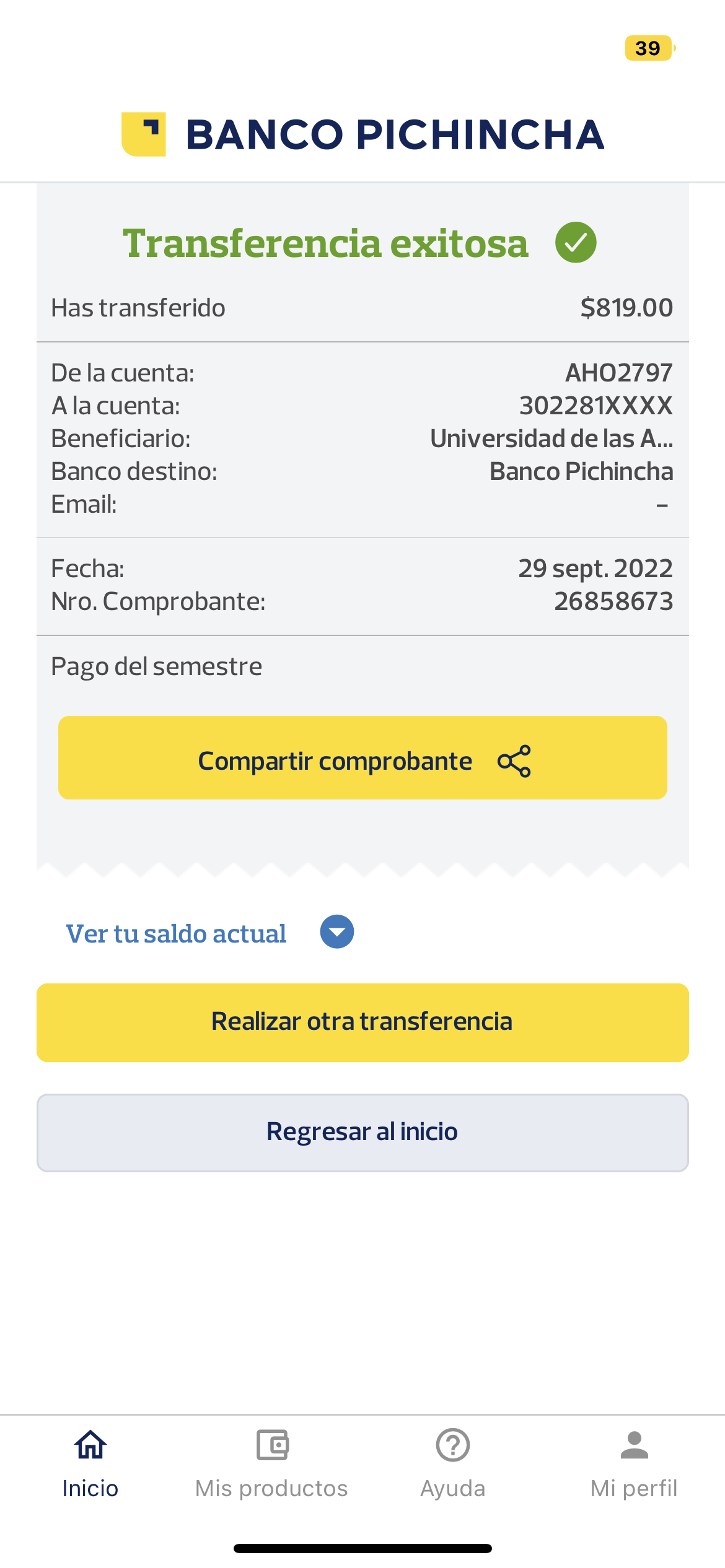
Task: Tap the Ayuda question mark icon
Action: (453, 1445)
